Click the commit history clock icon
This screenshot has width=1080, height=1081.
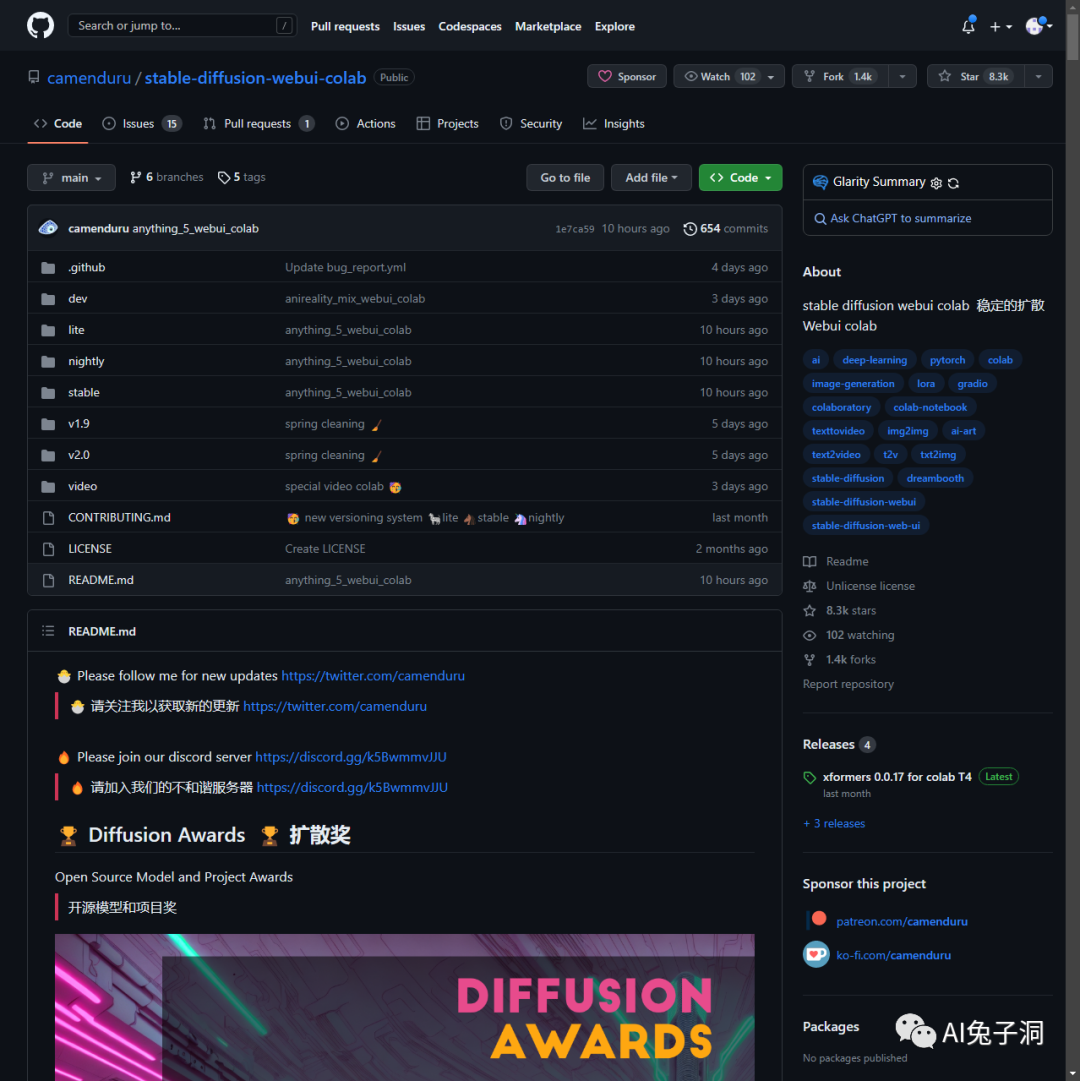pos(689,229)
